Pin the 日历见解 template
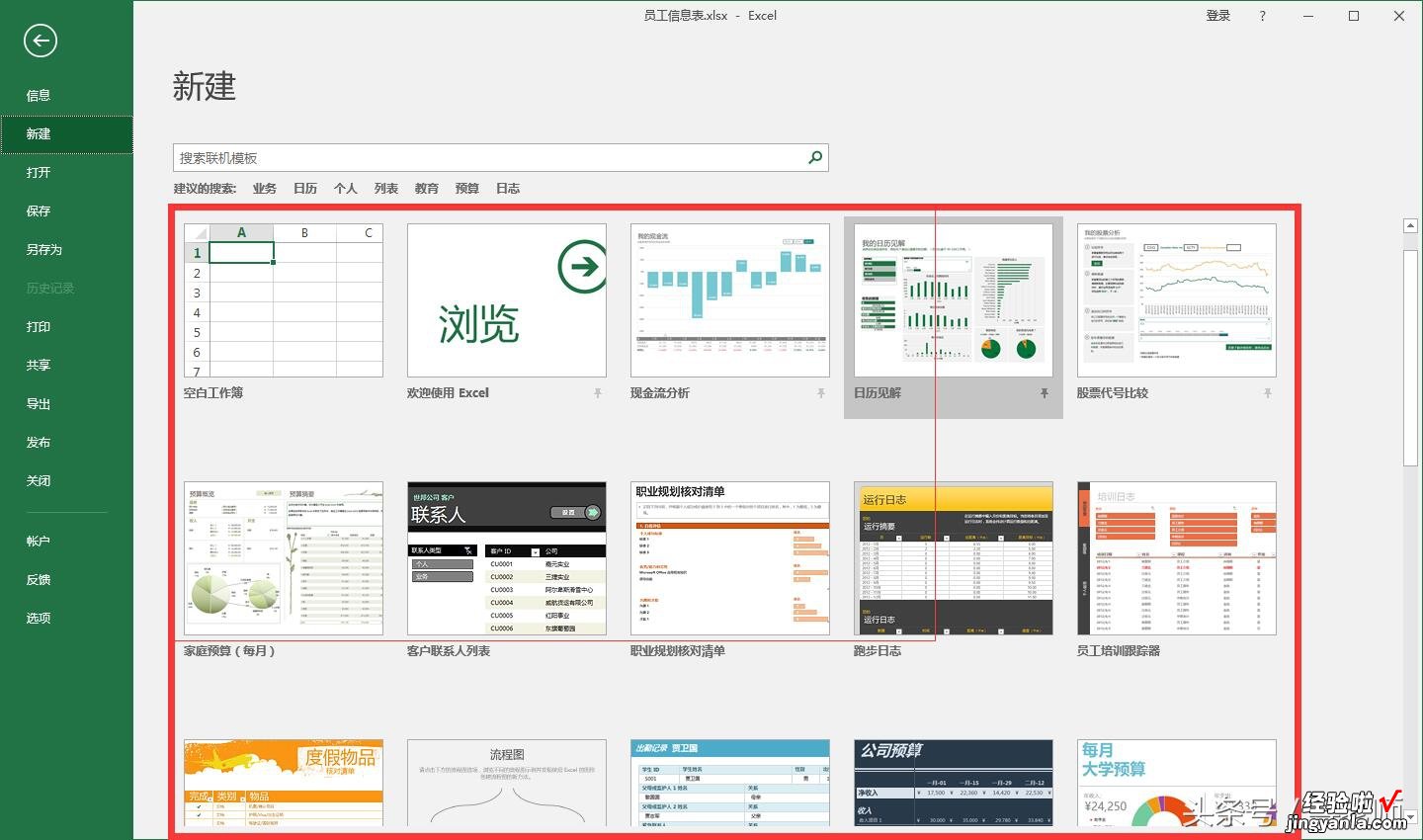1423x840 pixels. point(1045,393)
